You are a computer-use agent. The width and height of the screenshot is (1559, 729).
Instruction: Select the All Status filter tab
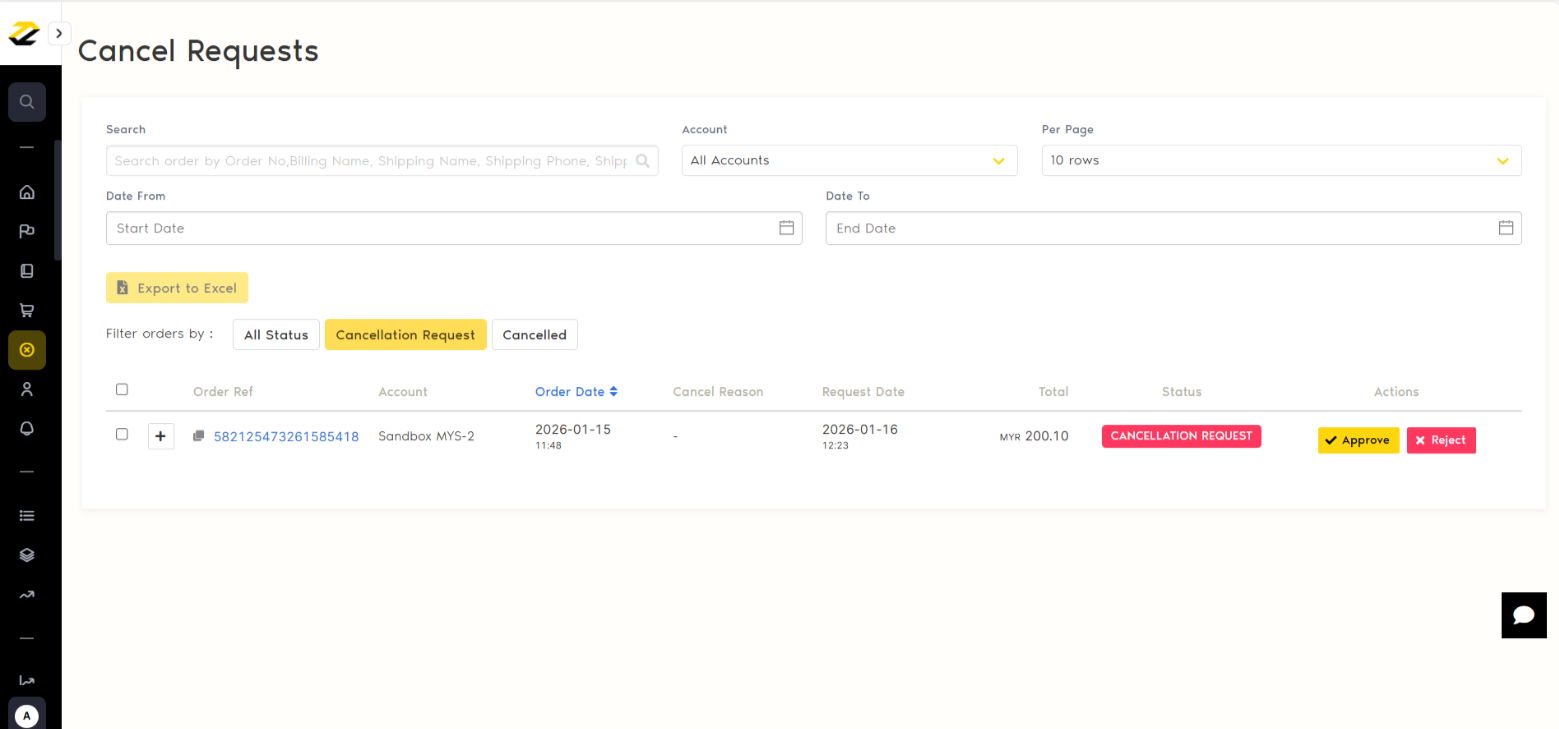click(276, 335)
